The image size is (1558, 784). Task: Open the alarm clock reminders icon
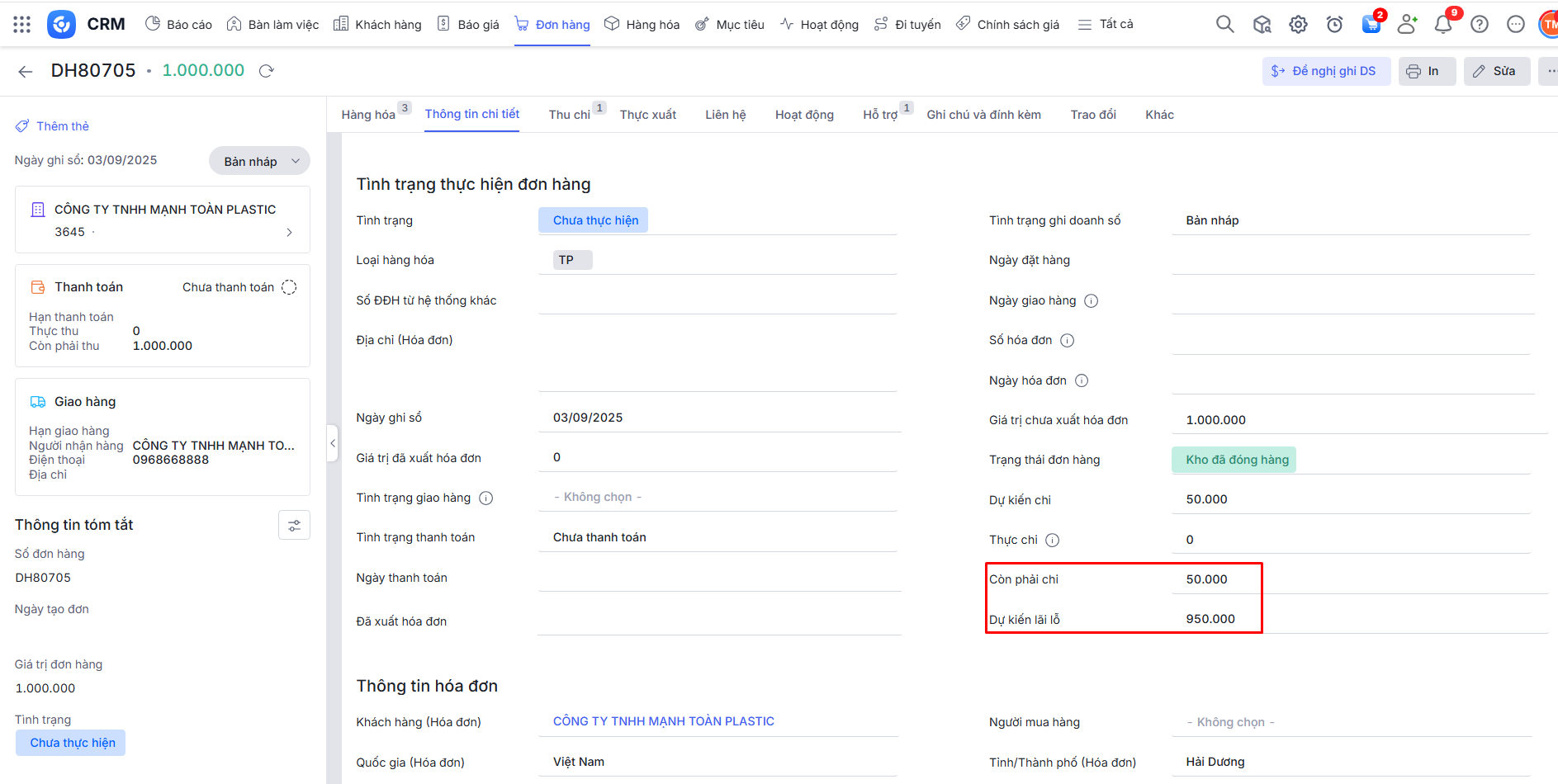point(1334,25)
